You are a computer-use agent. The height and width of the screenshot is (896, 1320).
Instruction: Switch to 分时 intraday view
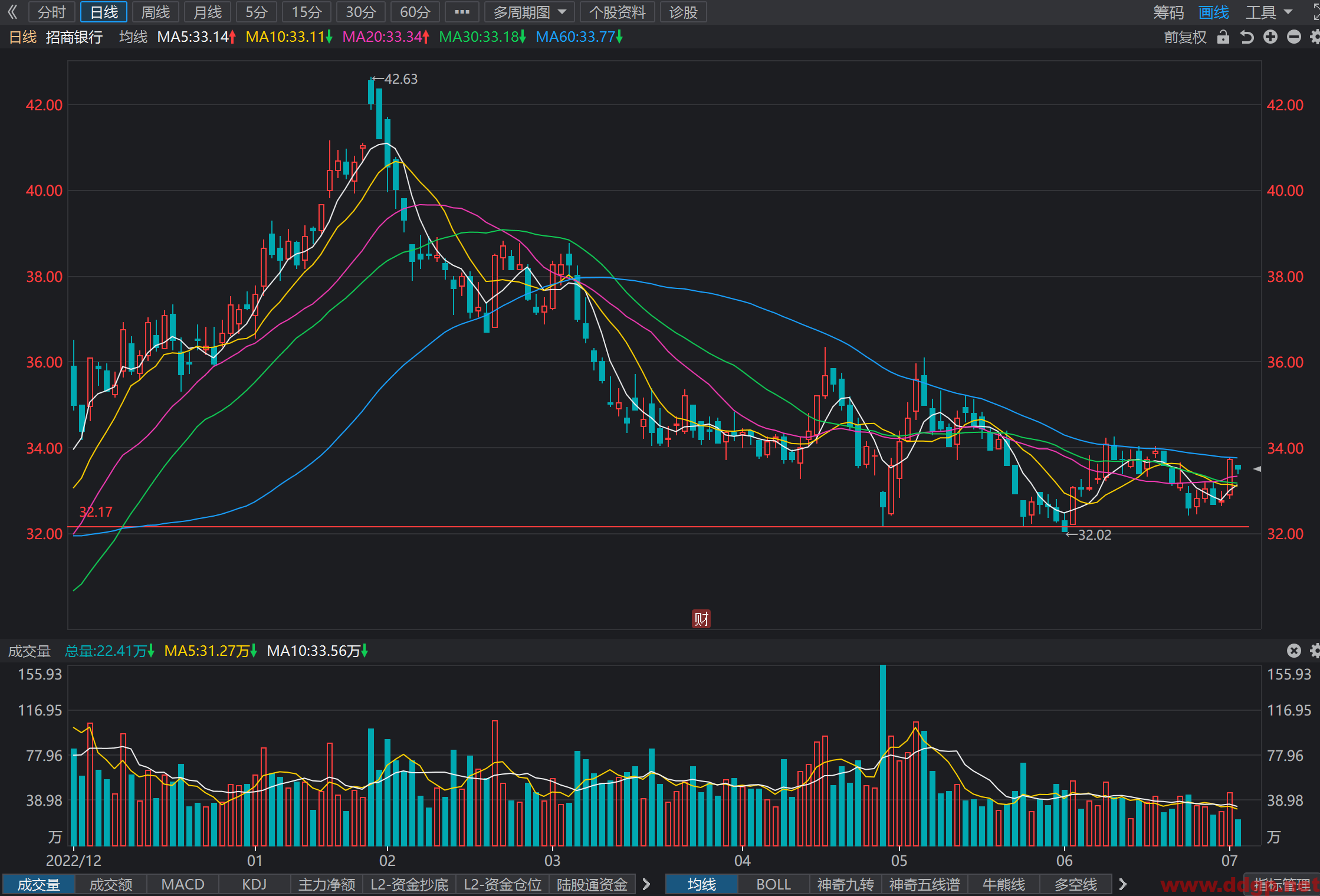click(52, 12)
